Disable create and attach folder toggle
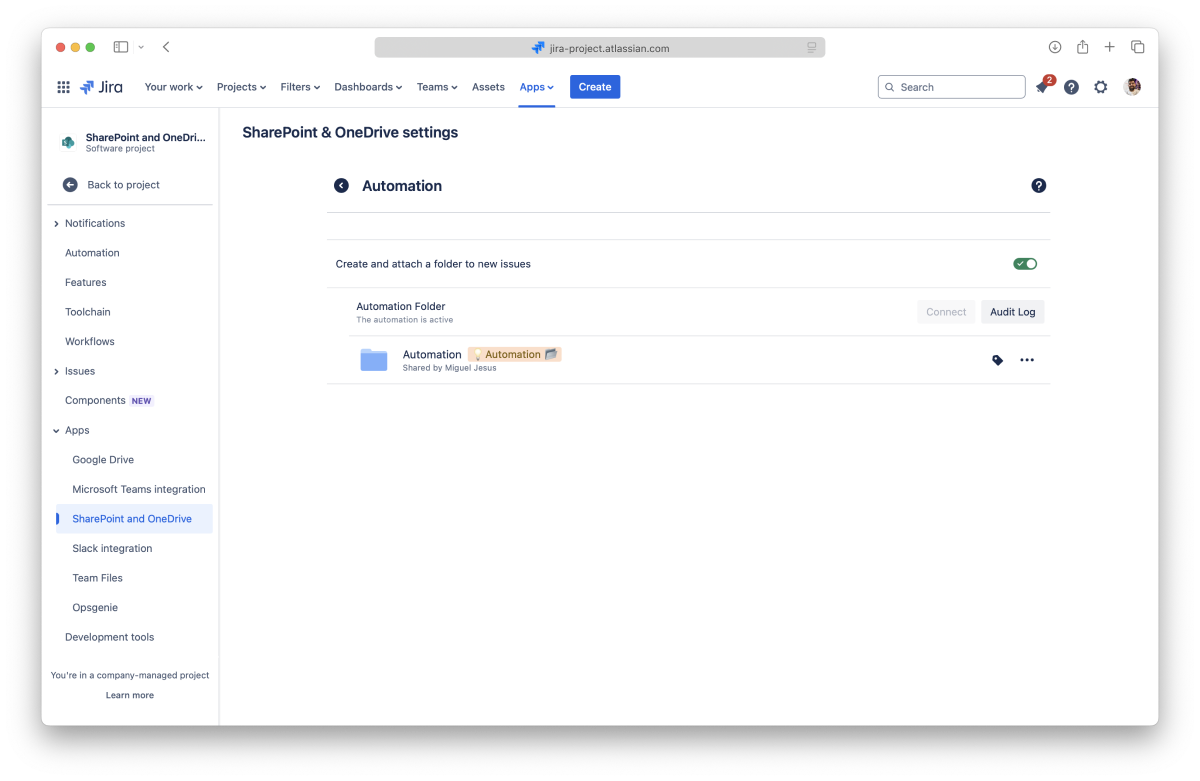The image size is (1200, 781). coord(1025,264)
